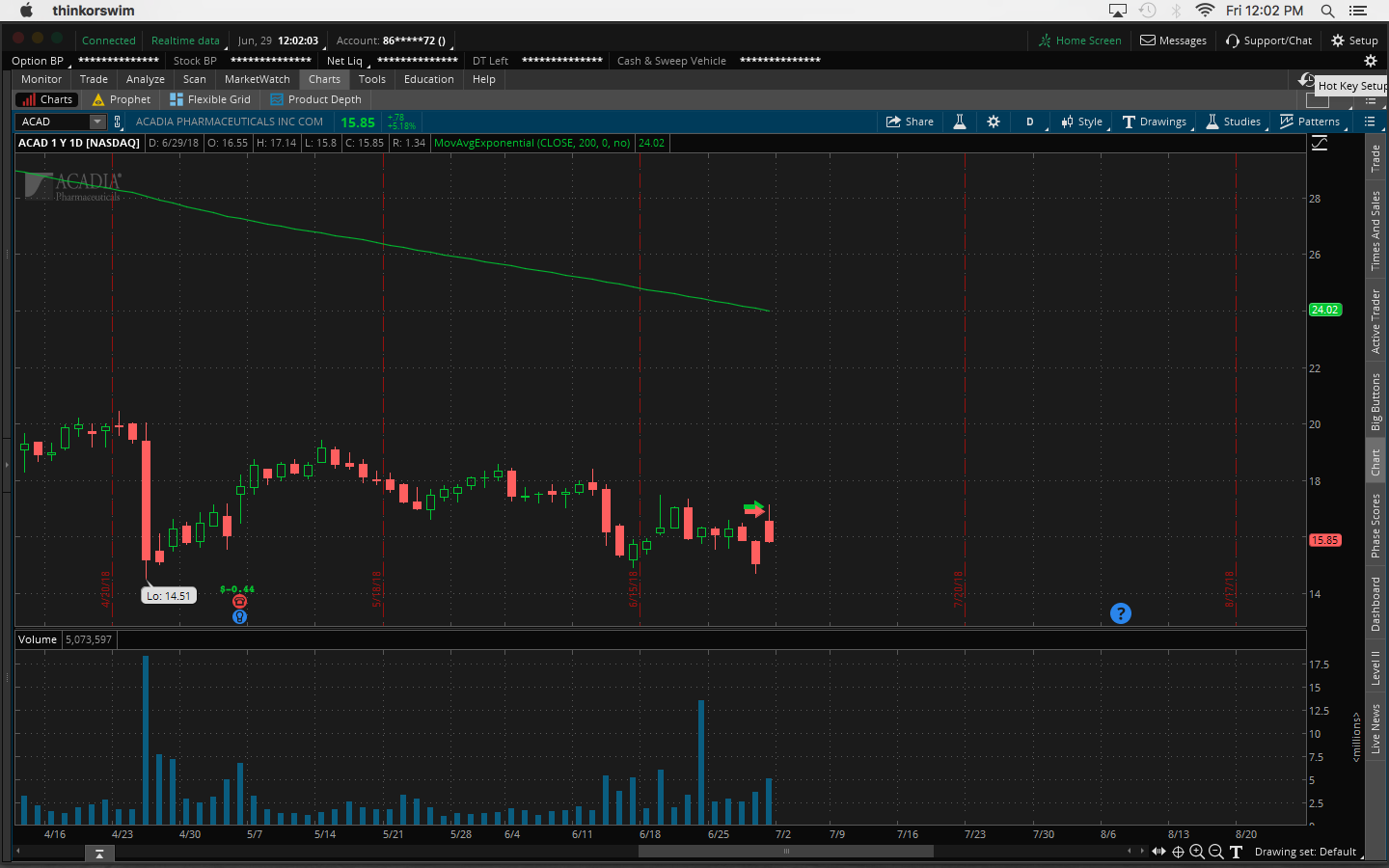Click the flask icon next to Share
The image size is (1389, 868).
960,122
